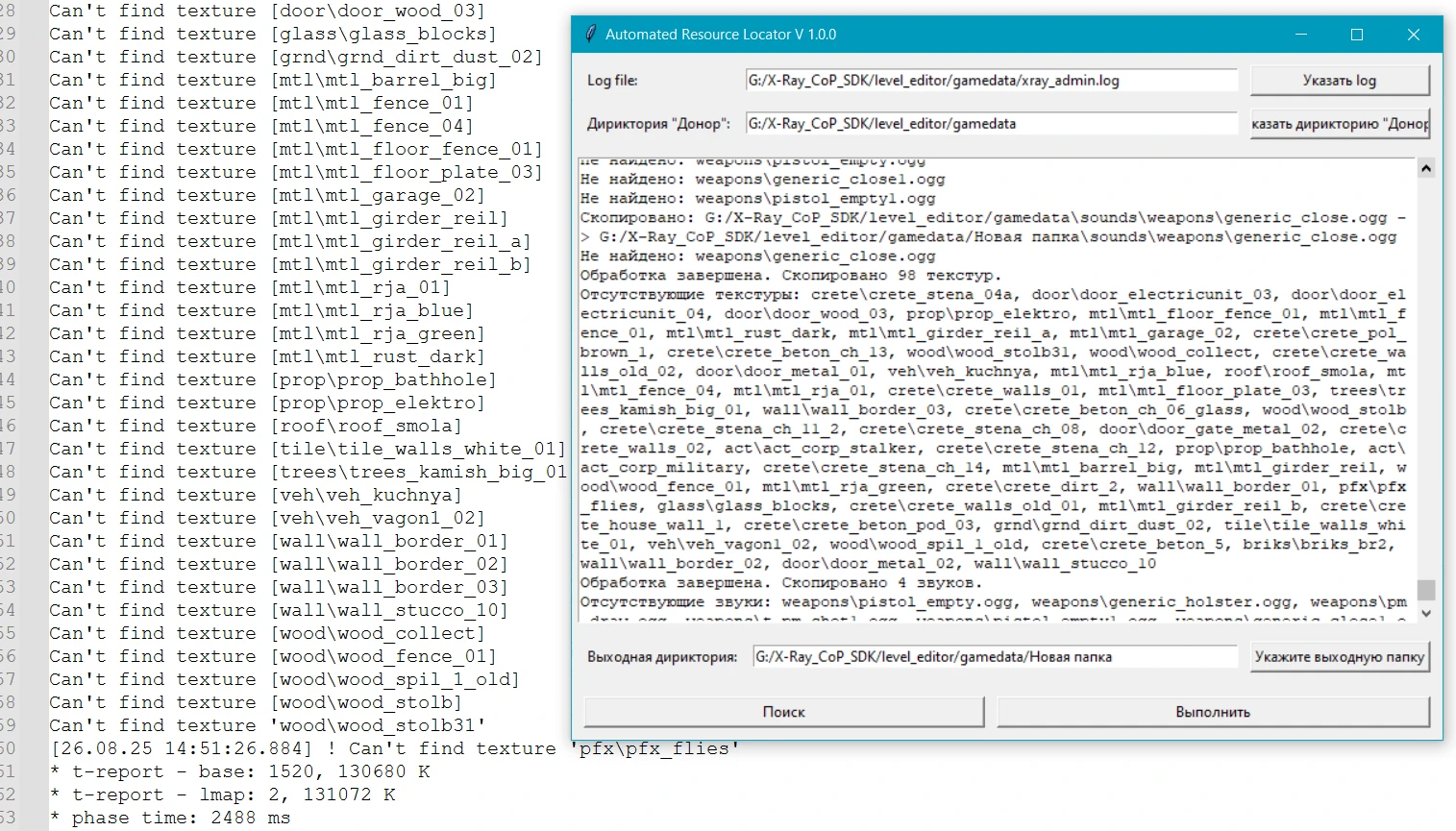This screenshot has height=831, width=1456.
Task: Click the 'Скопировано: G:/X-Ray_CoP_SDK...' line in the output
Action: tap(993, 228)
